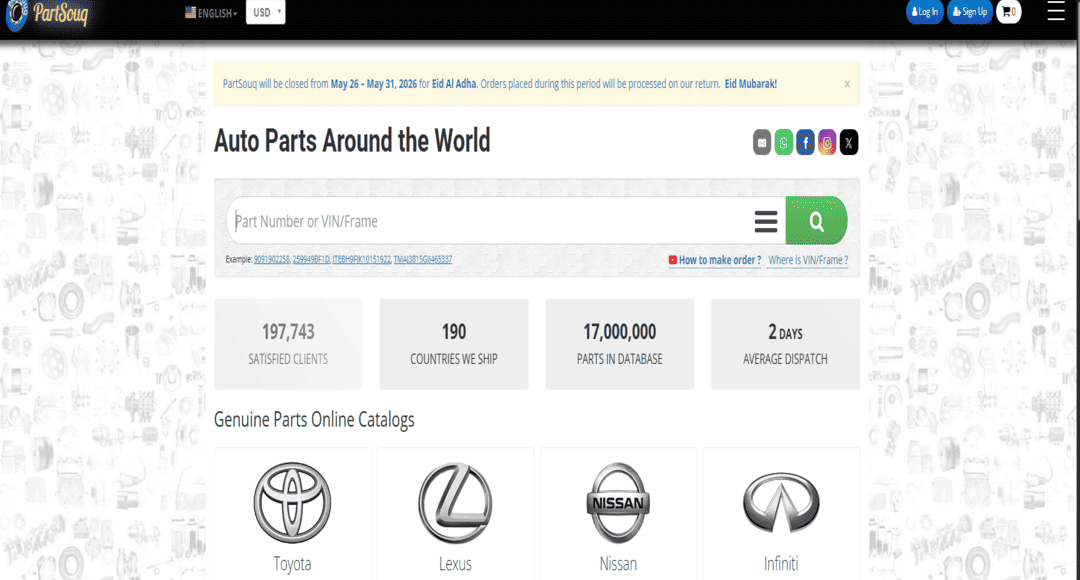
Task: Click the Log In button
Action: click(x=924, y=12)
